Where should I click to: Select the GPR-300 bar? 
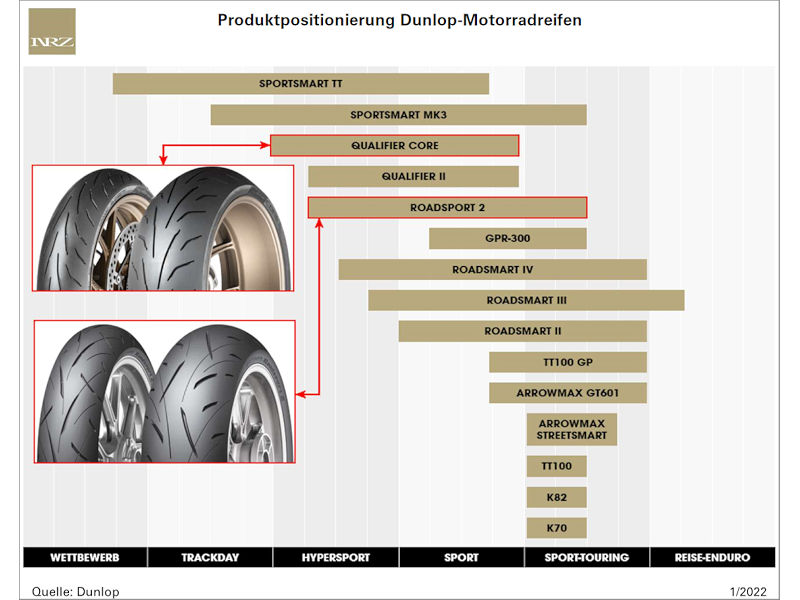pos(508,238)
